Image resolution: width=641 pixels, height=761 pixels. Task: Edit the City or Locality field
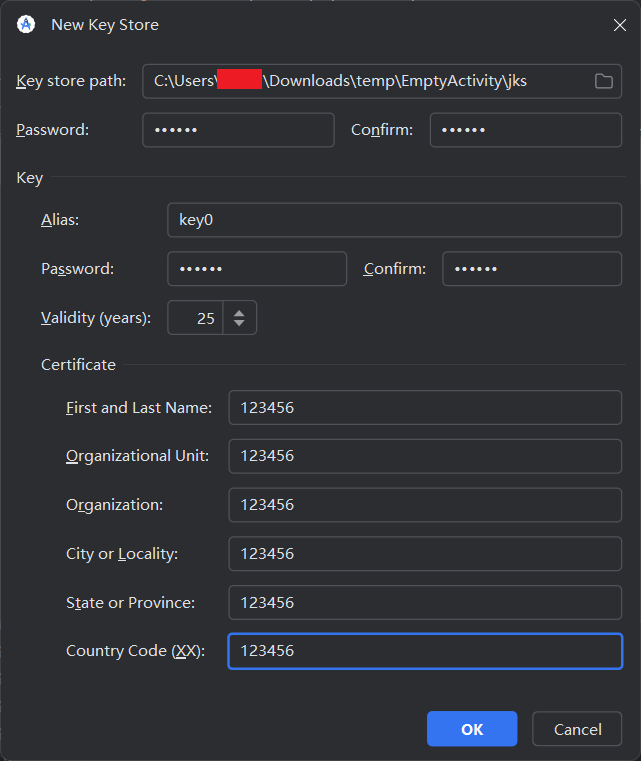424,553
